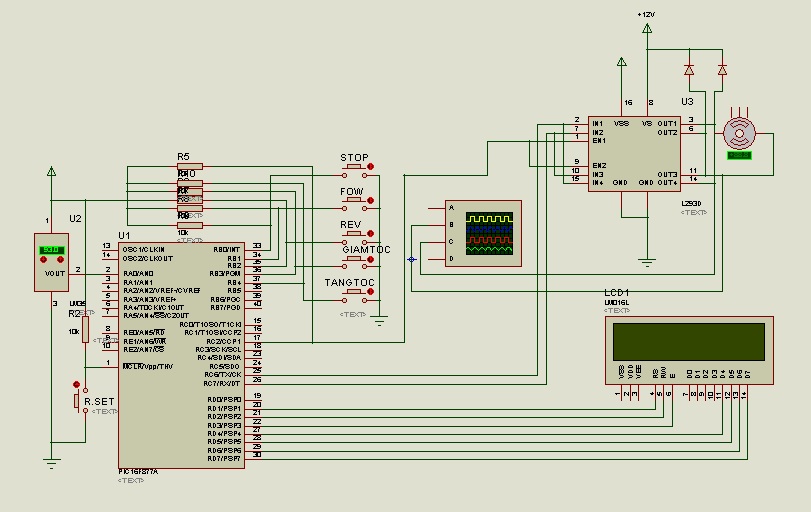The height and width of the screenshot is (512, 811).
Task: Select the ground symbol below the R.SET button
Action: [x=52, y=463]
